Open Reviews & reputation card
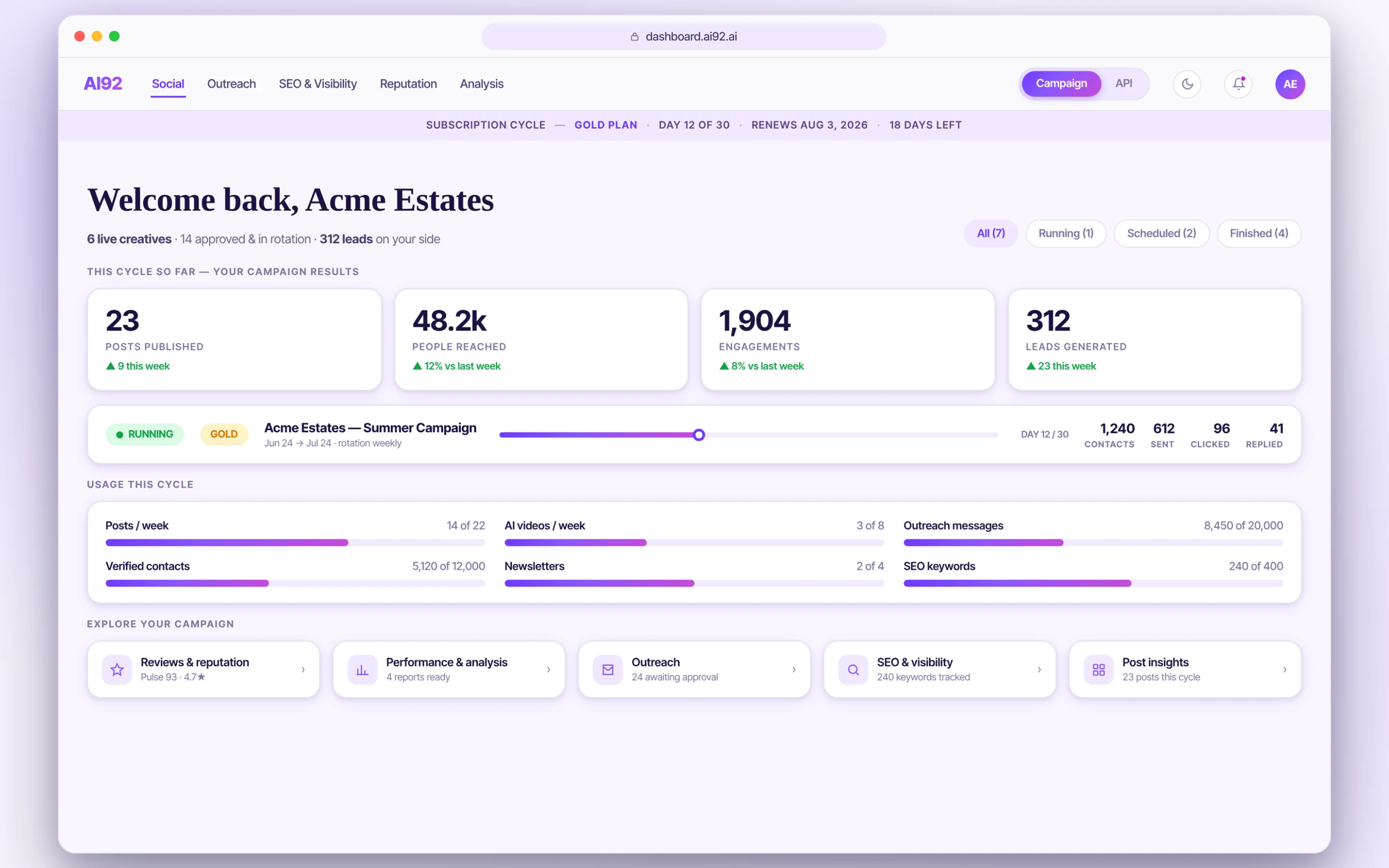Viewport: 1389px width, 868px height. pyautogui.click(x=203, y=669)
